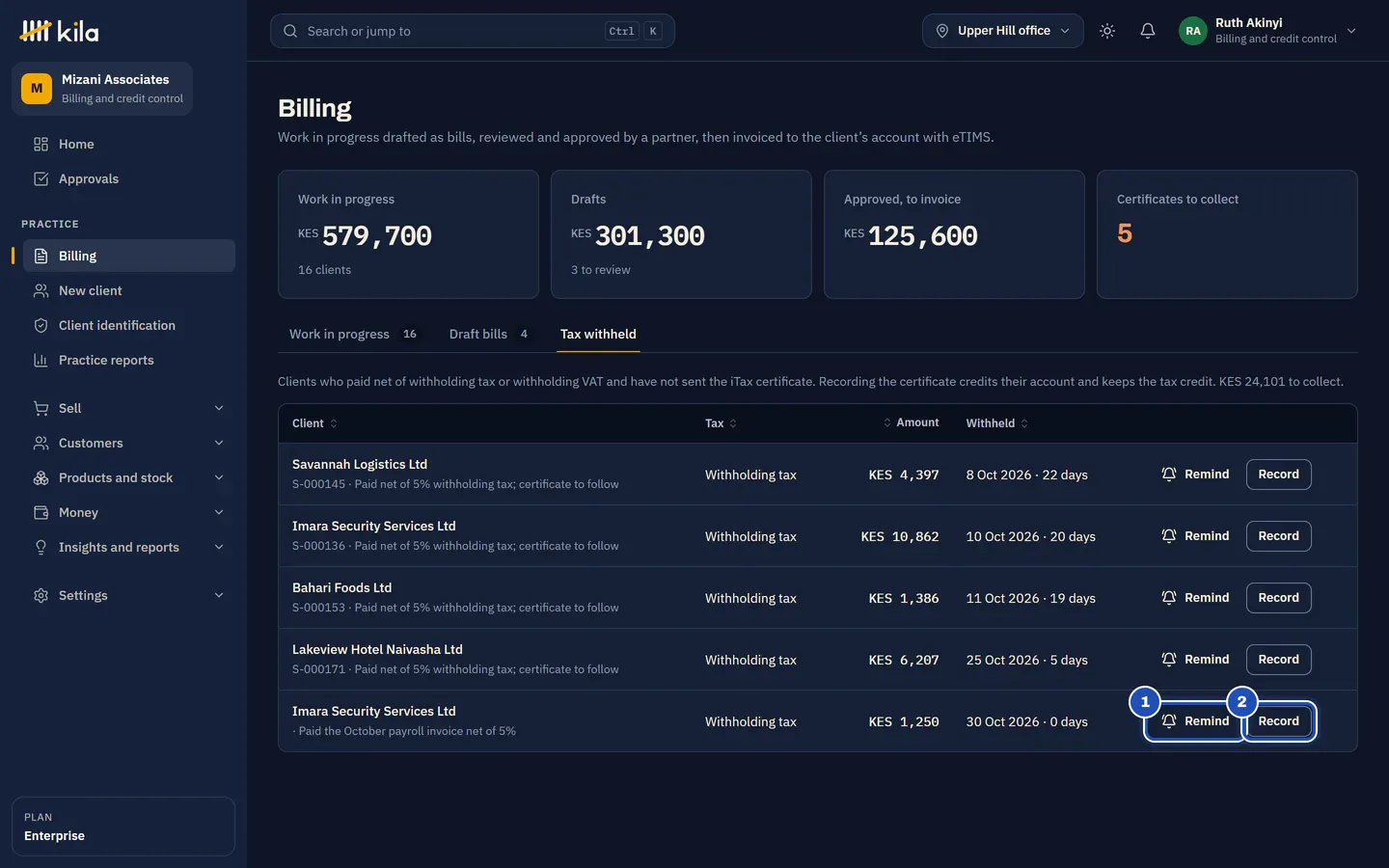Screen dimensions: 1389x868
Task: Open the Upper Hill office dropdown
Action: [x=1003, y=31]
